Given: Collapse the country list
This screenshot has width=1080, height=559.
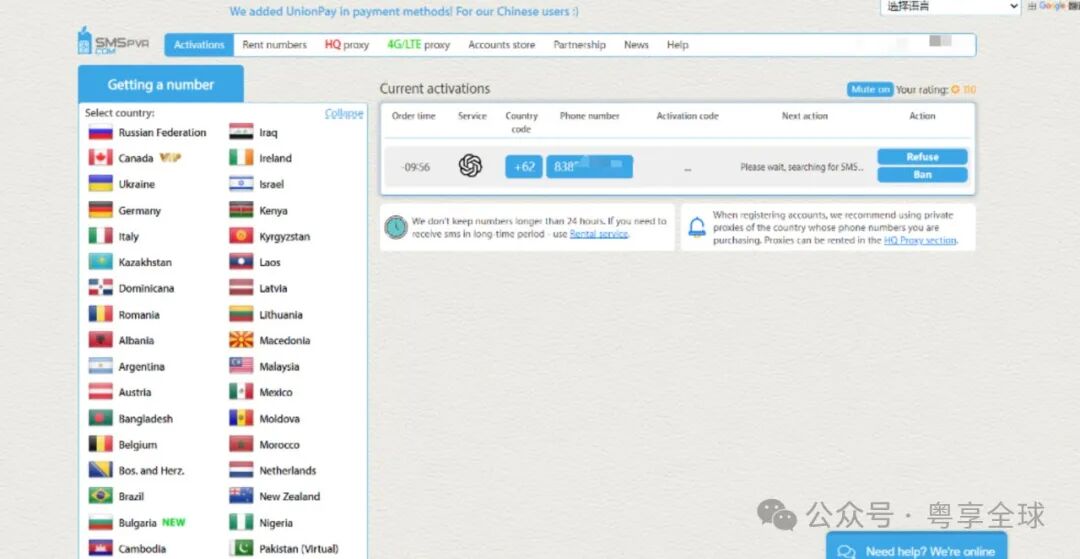Looking at the screenshot, I should 344,113.
